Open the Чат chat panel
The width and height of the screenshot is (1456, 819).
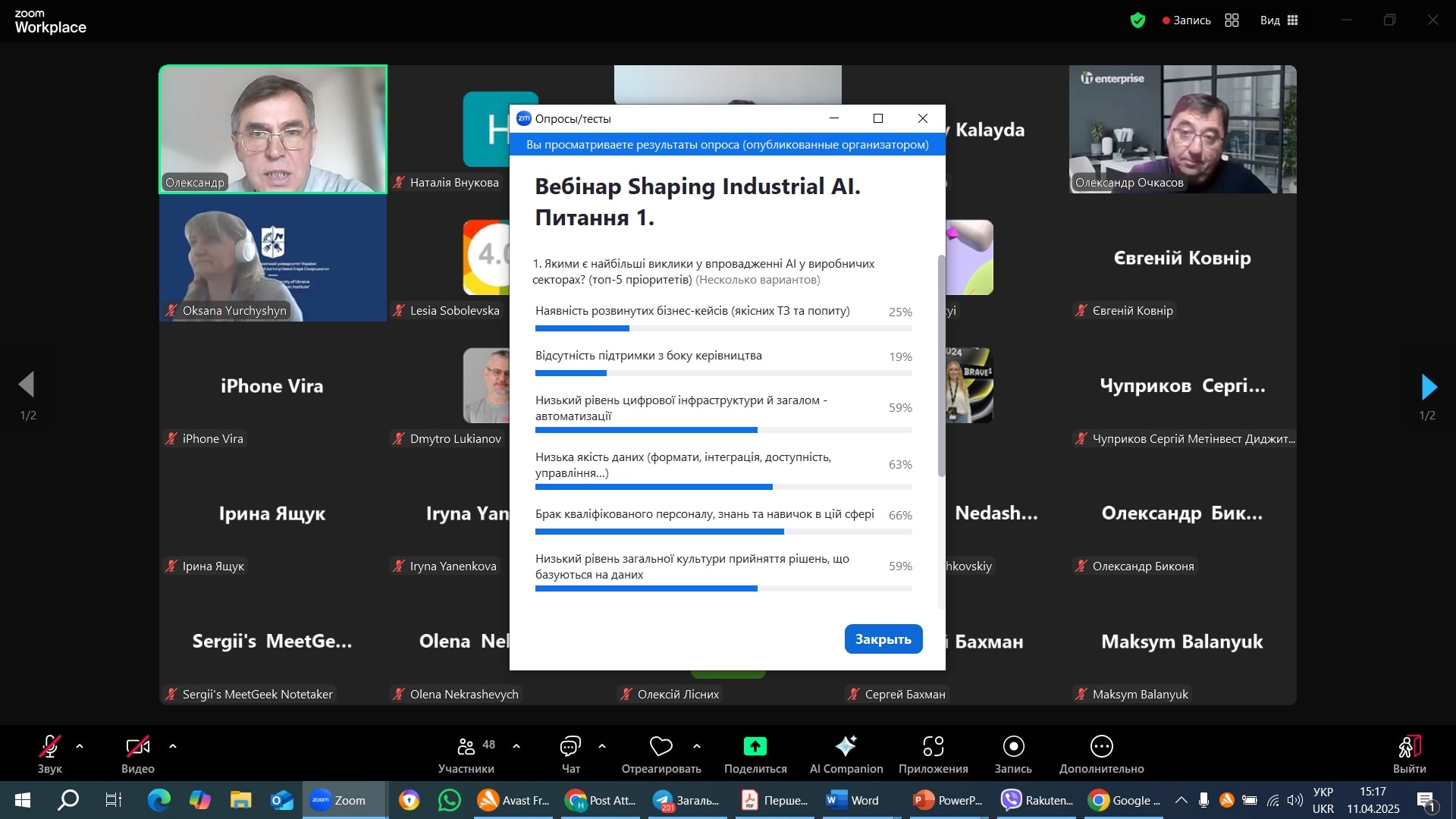570,747
